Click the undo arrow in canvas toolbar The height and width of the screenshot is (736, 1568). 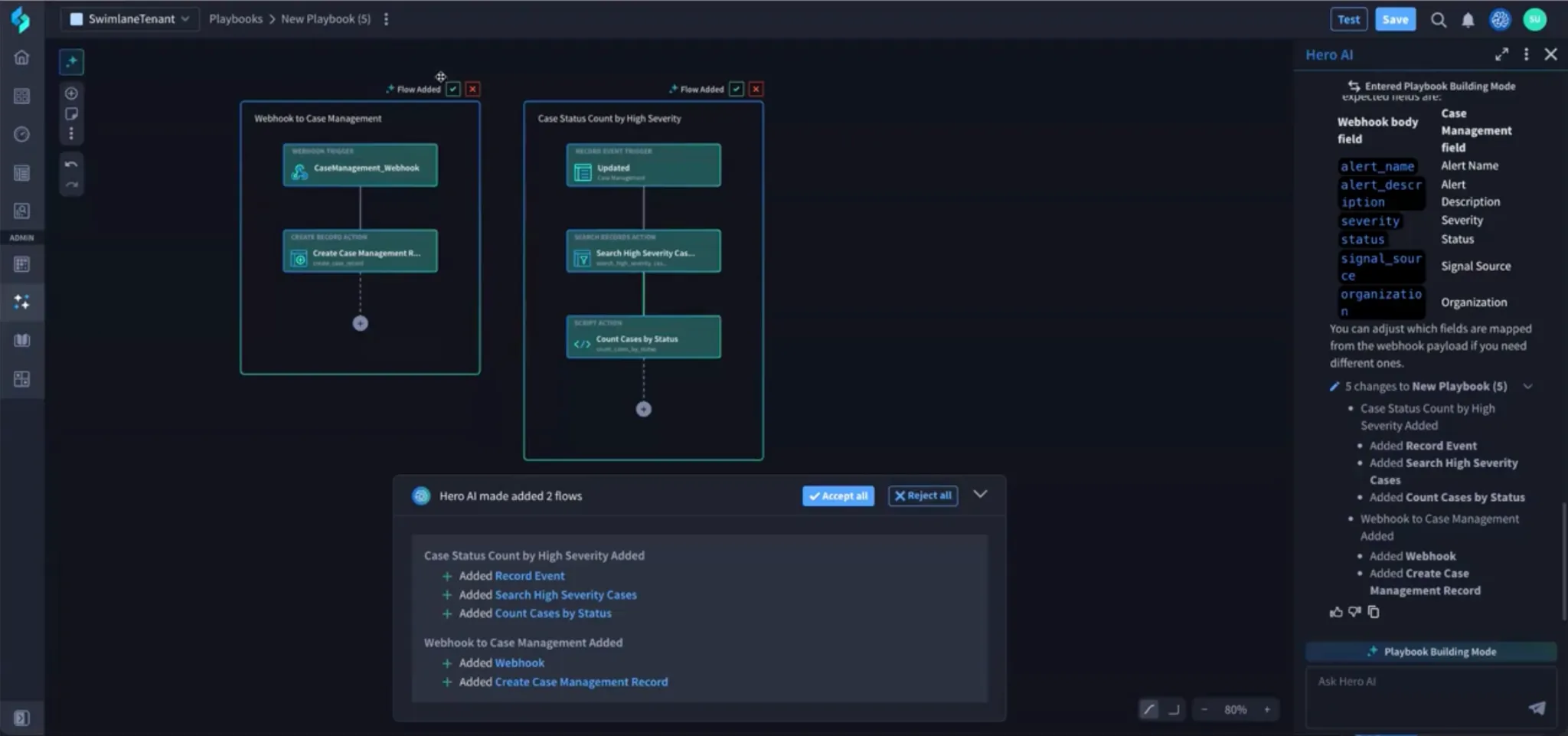click(71, 165)
